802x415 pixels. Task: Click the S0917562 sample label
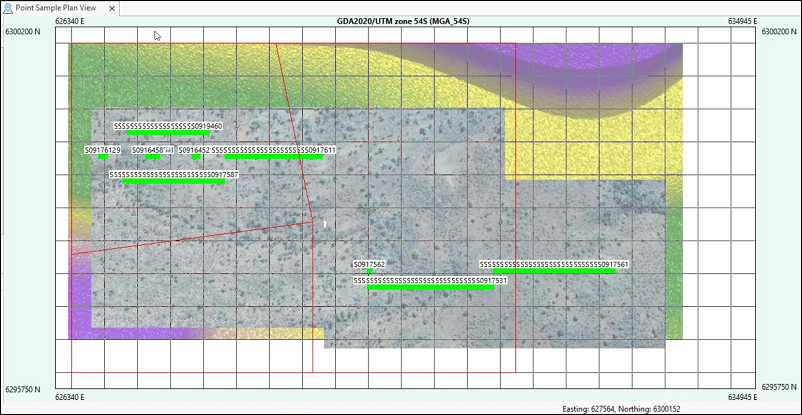point(369,265)
